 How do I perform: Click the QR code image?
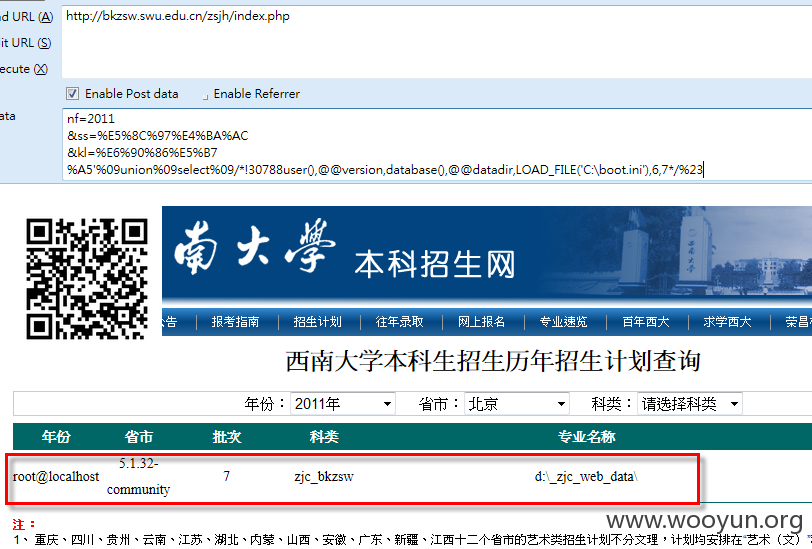pyautogui.click(x=87, y=279)
